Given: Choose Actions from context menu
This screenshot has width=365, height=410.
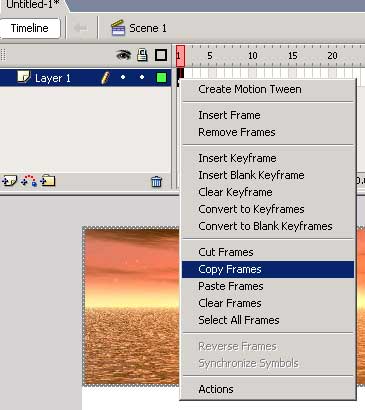Looking at the screenshot, I should click(x=268, y=389).
